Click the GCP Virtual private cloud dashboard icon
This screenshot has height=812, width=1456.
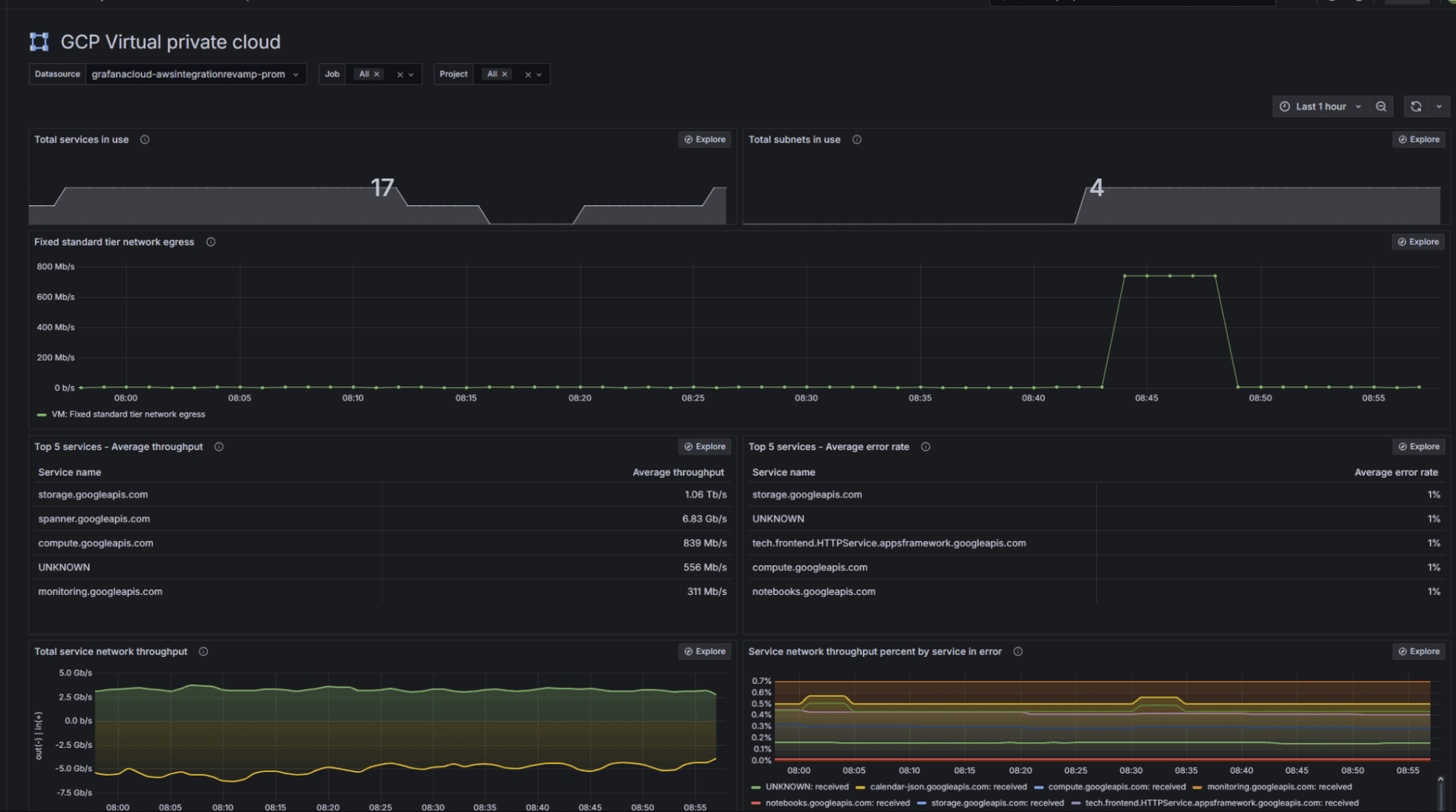point(39,42)
